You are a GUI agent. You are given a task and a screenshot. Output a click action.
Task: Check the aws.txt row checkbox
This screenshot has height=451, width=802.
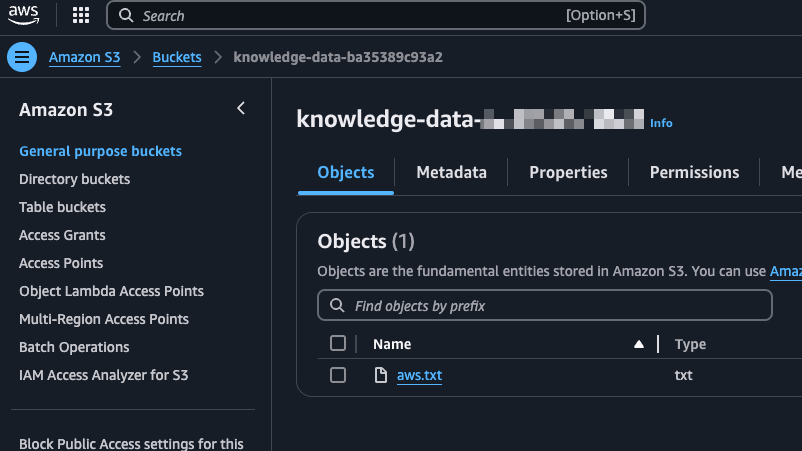(338, 375)
